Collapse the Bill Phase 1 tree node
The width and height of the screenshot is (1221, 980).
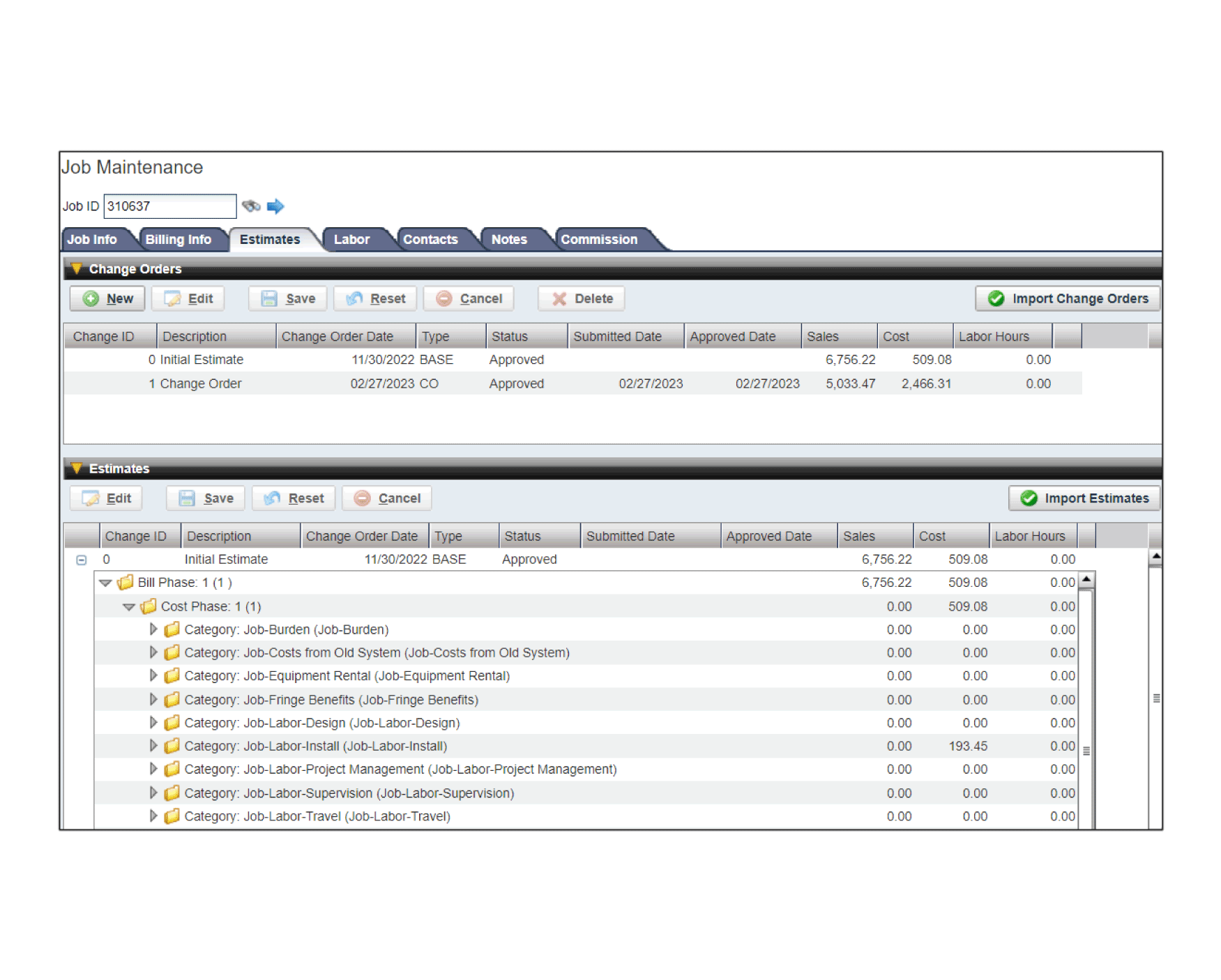click(x=105, y=583)
